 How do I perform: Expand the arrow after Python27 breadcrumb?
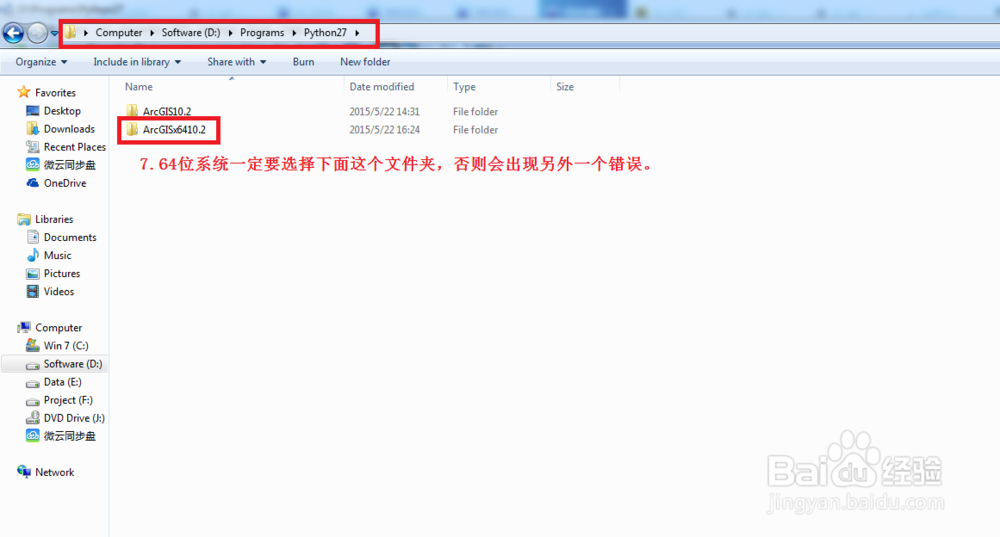click(x=357, y=33)
